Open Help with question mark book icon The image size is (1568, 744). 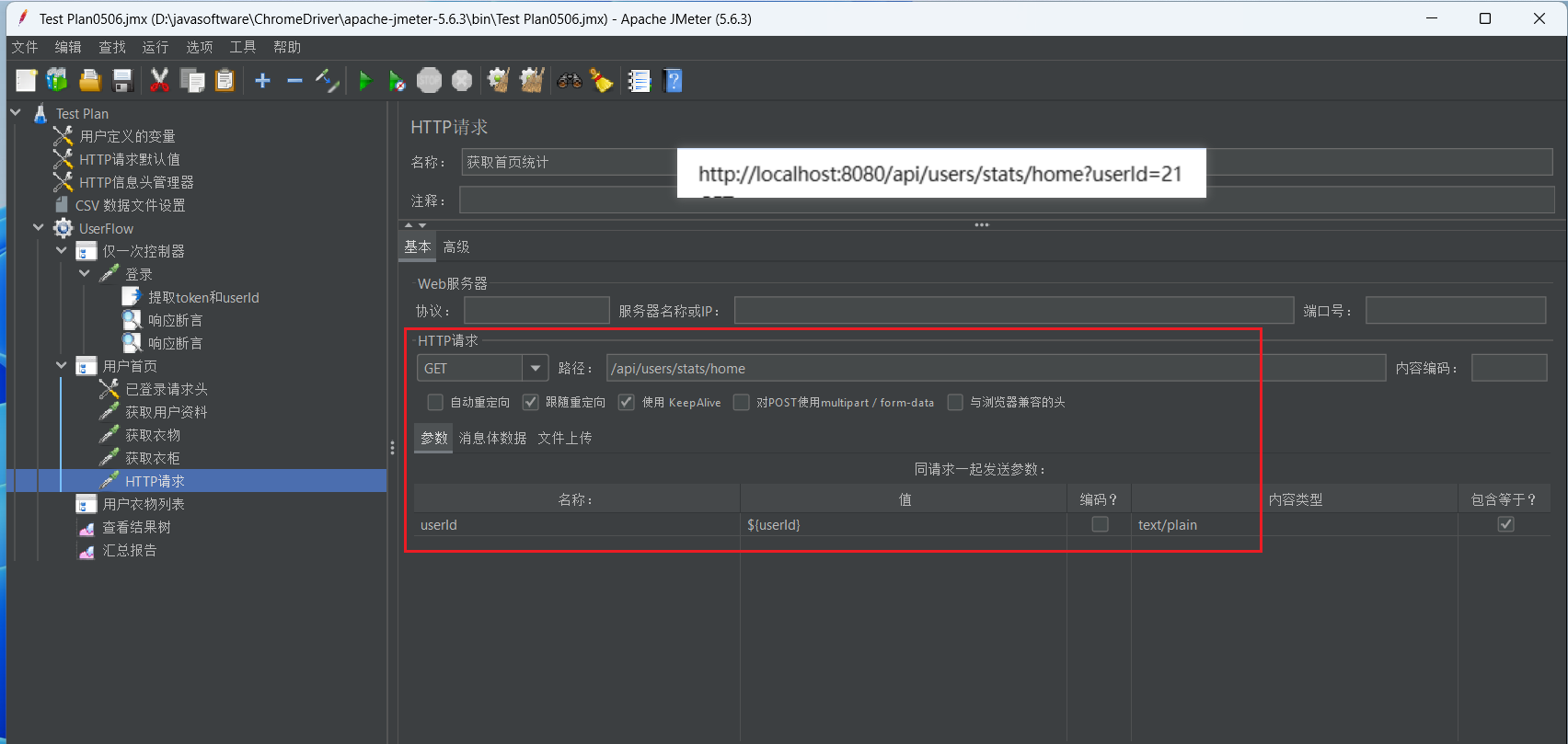673,81
